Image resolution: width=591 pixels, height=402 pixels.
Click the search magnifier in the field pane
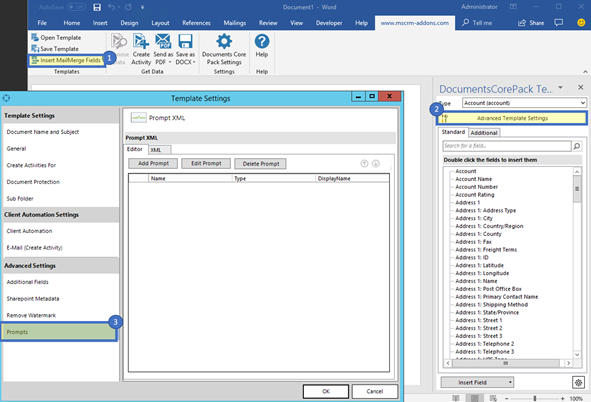point(577,146)
